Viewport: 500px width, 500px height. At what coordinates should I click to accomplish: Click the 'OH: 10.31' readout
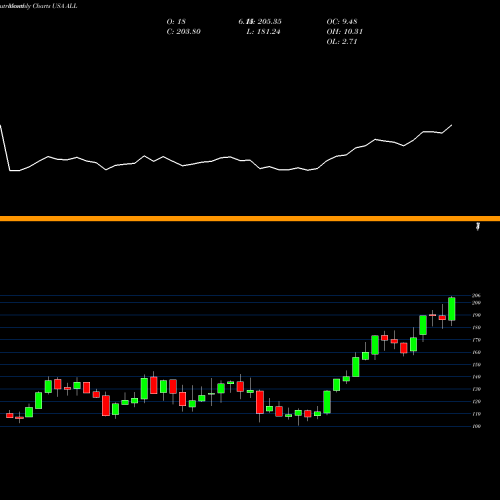(344, 32)
